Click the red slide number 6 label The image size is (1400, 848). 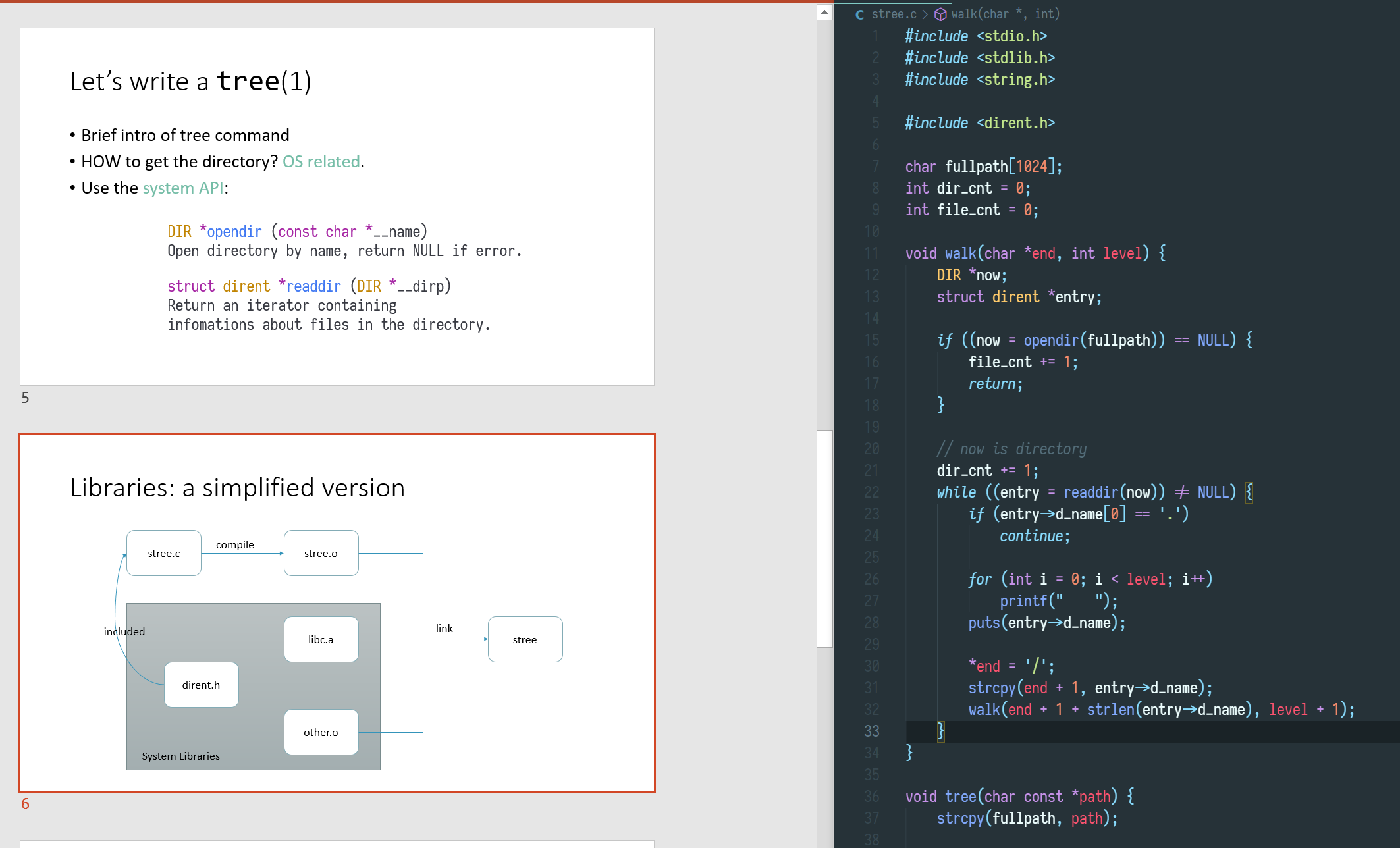(x=25, y=804)
